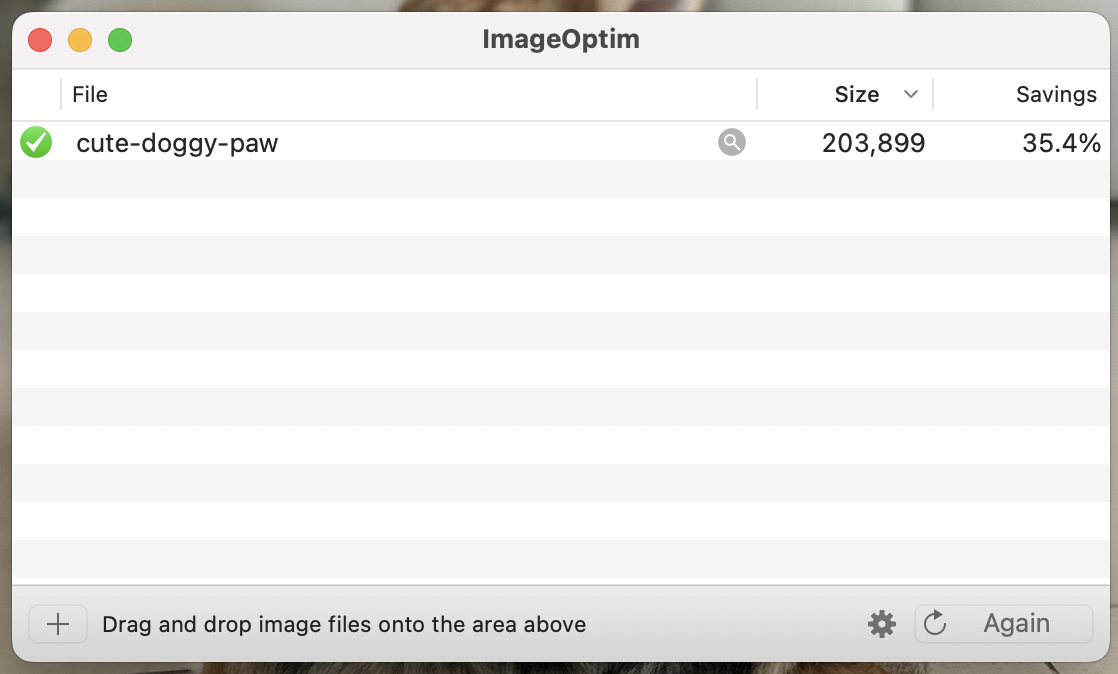Select the File column header
The height and width of the screenshot is (674, 1118).
(x=89, y=94)
